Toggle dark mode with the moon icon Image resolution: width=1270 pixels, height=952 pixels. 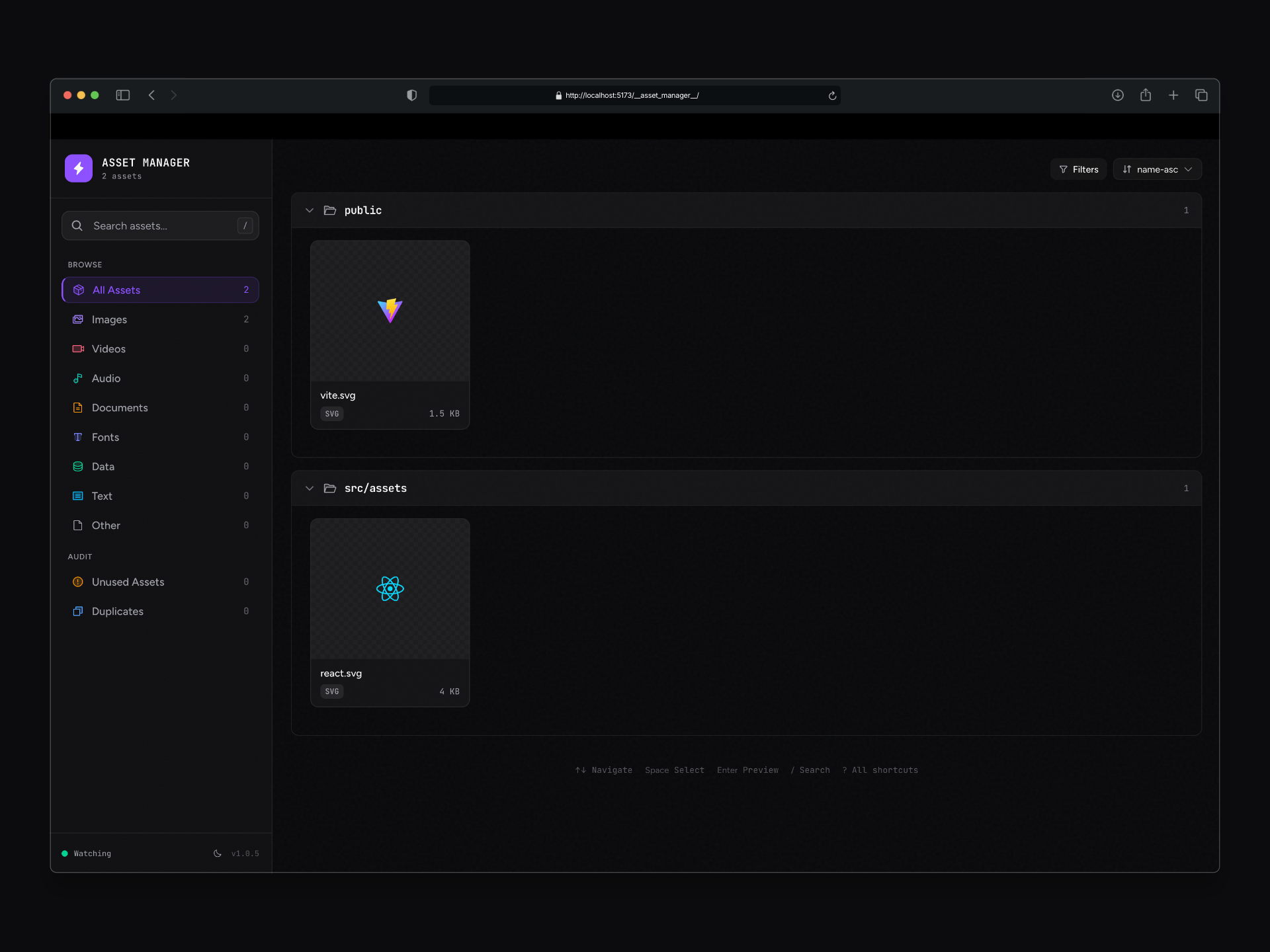(216, 853)
